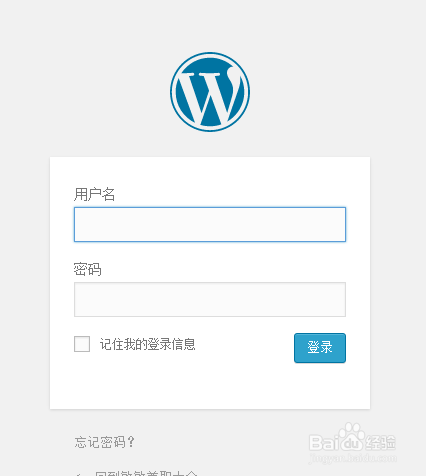Click the 记住我的登录信息 label text
This screenshot has height=476, width=426.
[148, 344]
